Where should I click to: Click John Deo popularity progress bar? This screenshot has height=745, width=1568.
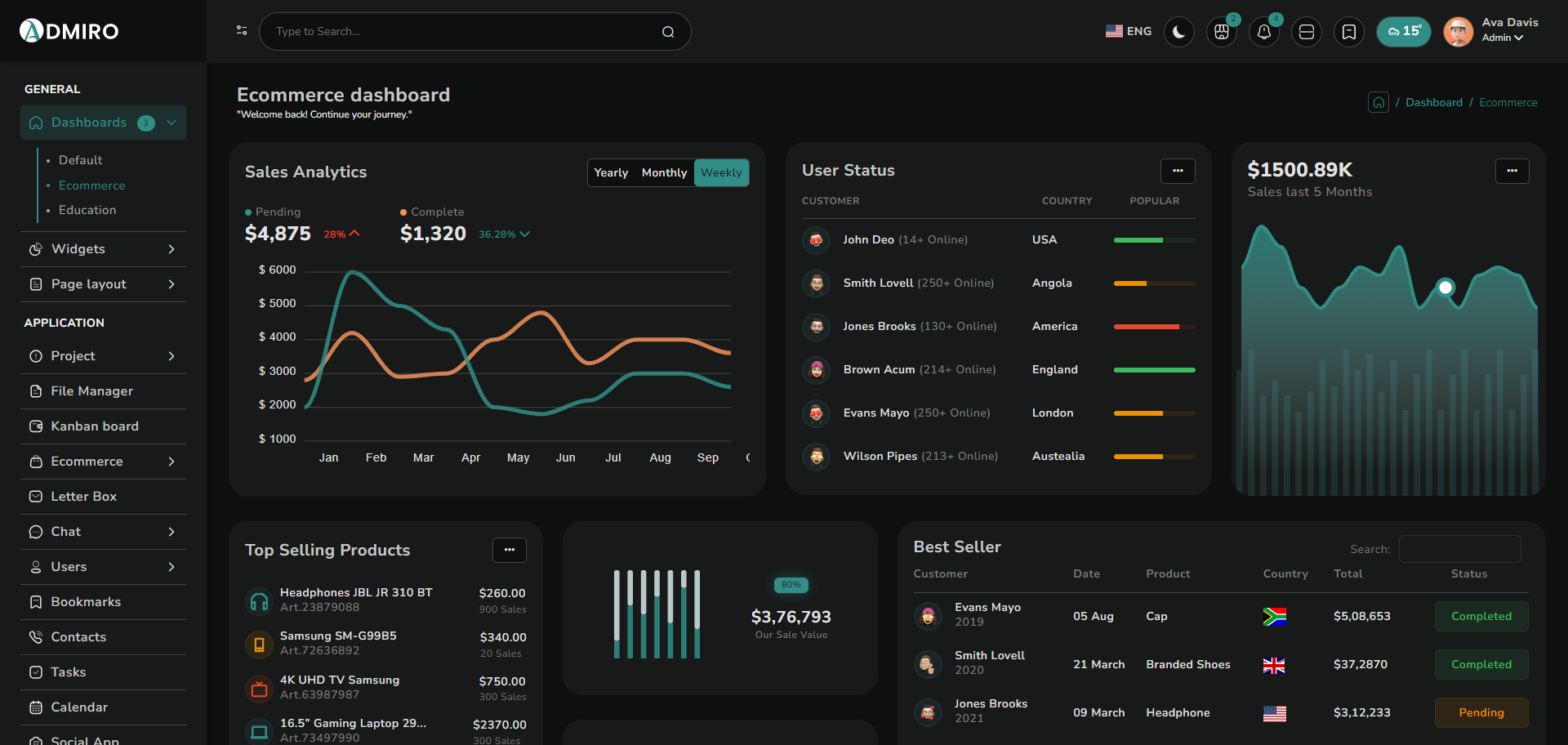tap(1153, 240)
